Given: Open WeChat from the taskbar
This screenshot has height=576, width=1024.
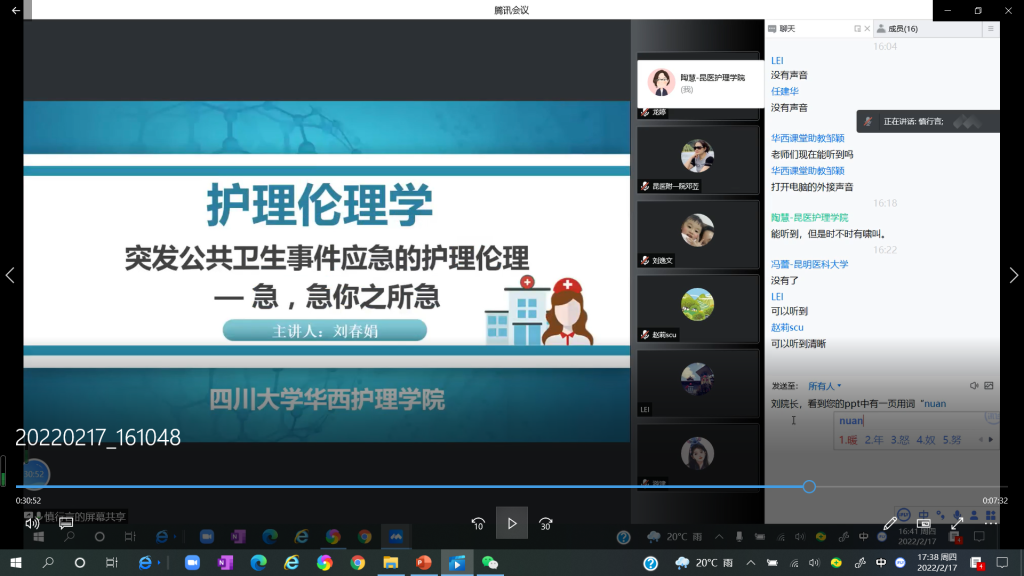Looking at the screenshot, I should pos(489,563).
